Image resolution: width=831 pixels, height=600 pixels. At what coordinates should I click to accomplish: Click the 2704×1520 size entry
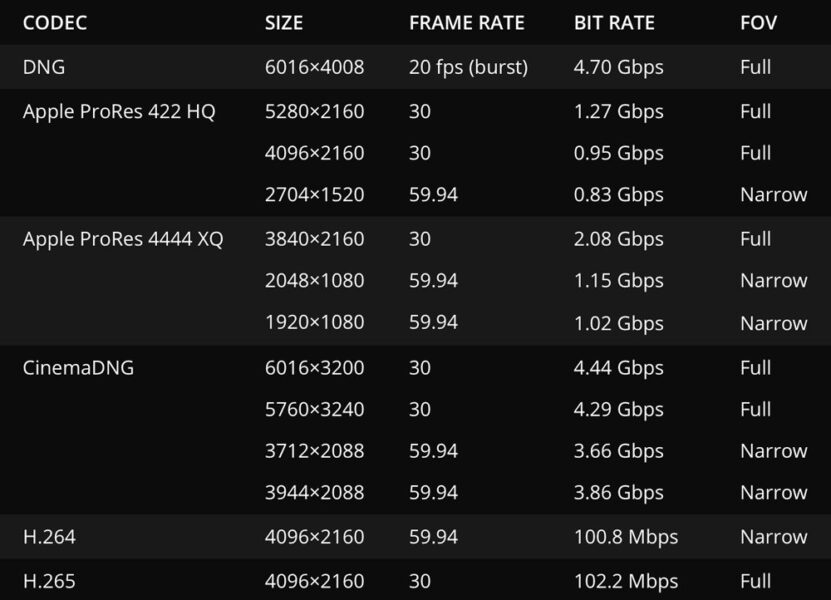click(x=314, y=195)
